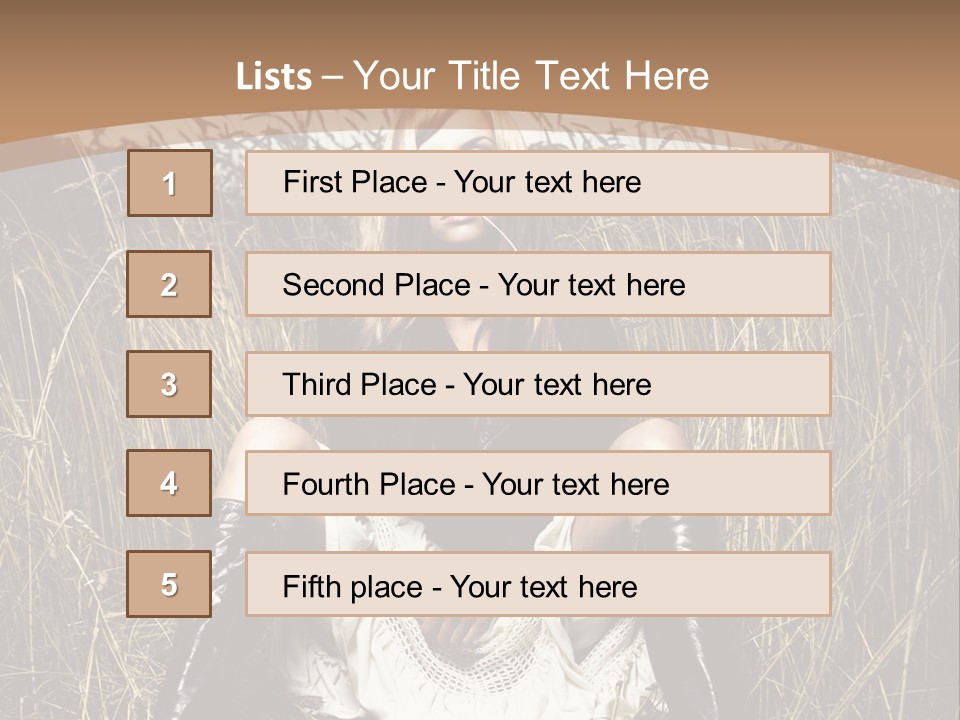Click the words 'Third Place'
This screenshot has height=720, width=960.
tap(359, 384)
